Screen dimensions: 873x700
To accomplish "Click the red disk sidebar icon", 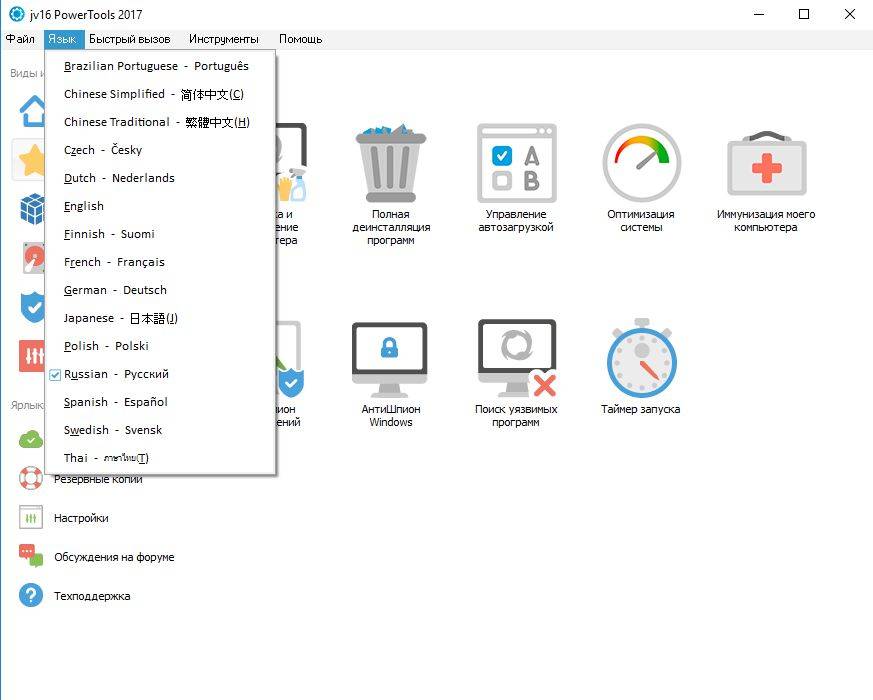I will (x=33, y=258).
